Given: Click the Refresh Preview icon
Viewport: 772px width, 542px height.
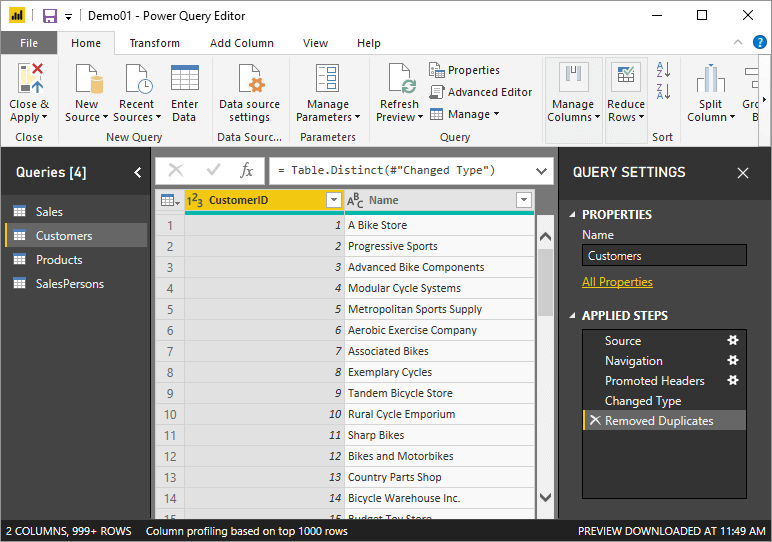Looking at the screenshot, I should tap(402, 78).
